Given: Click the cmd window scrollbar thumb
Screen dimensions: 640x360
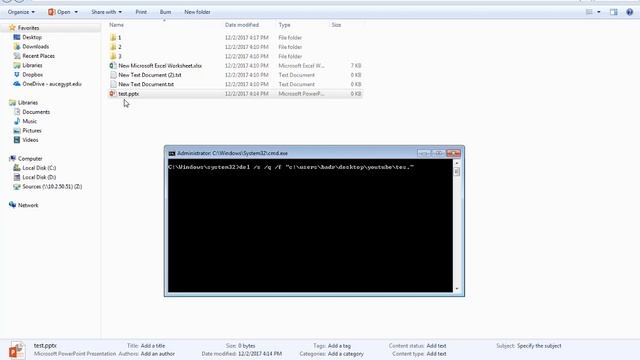Looking at the screenshot, I should pyautogui.click(x=457, y=172).
